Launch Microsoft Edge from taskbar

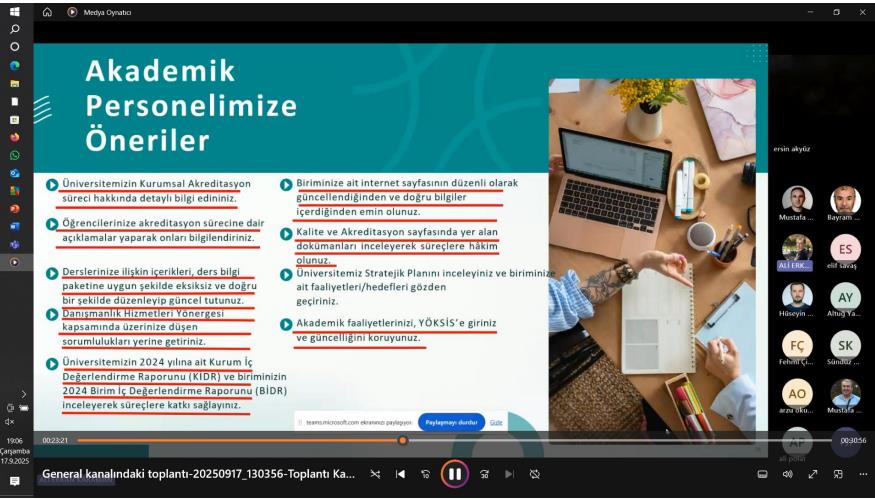point(15,66)
